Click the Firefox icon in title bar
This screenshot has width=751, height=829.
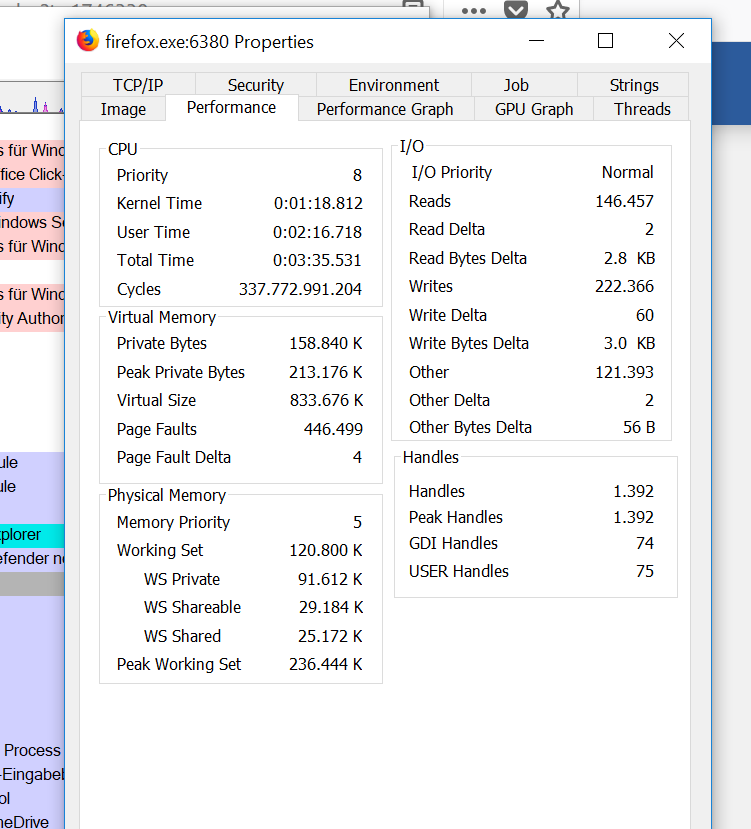pos(87,41)
